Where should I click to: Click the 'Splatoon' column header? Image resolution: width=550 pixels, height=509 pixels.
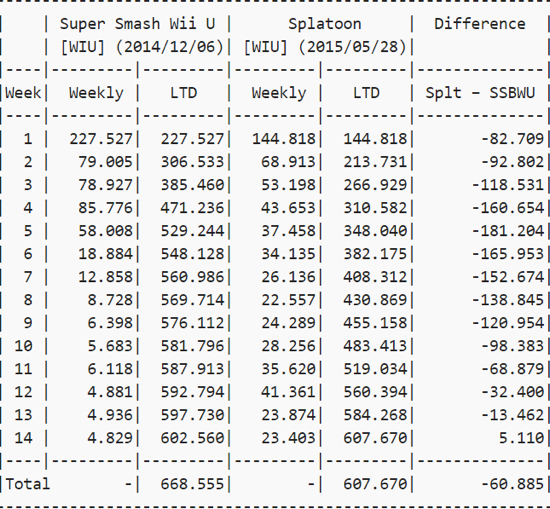point(325,24)
